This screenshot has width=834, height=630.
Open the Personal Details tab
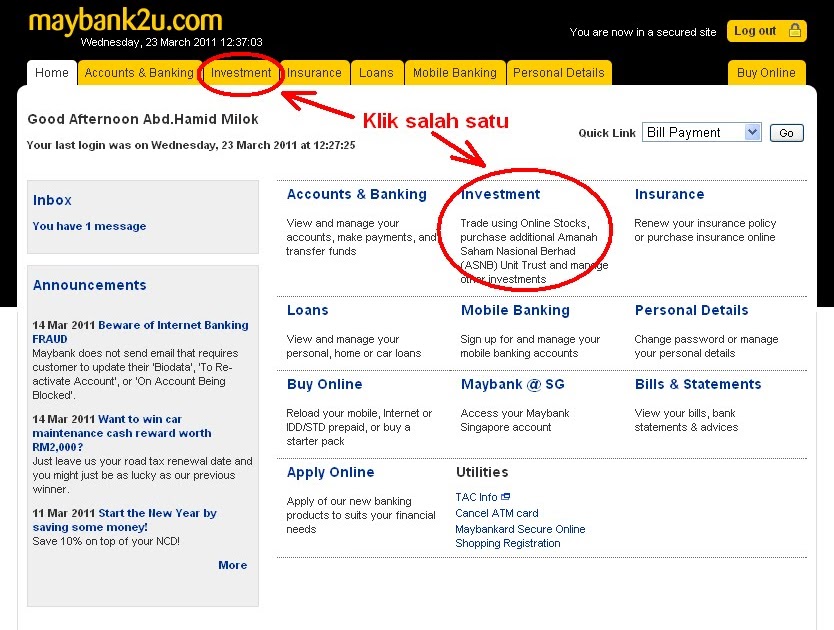coord(559,72)
